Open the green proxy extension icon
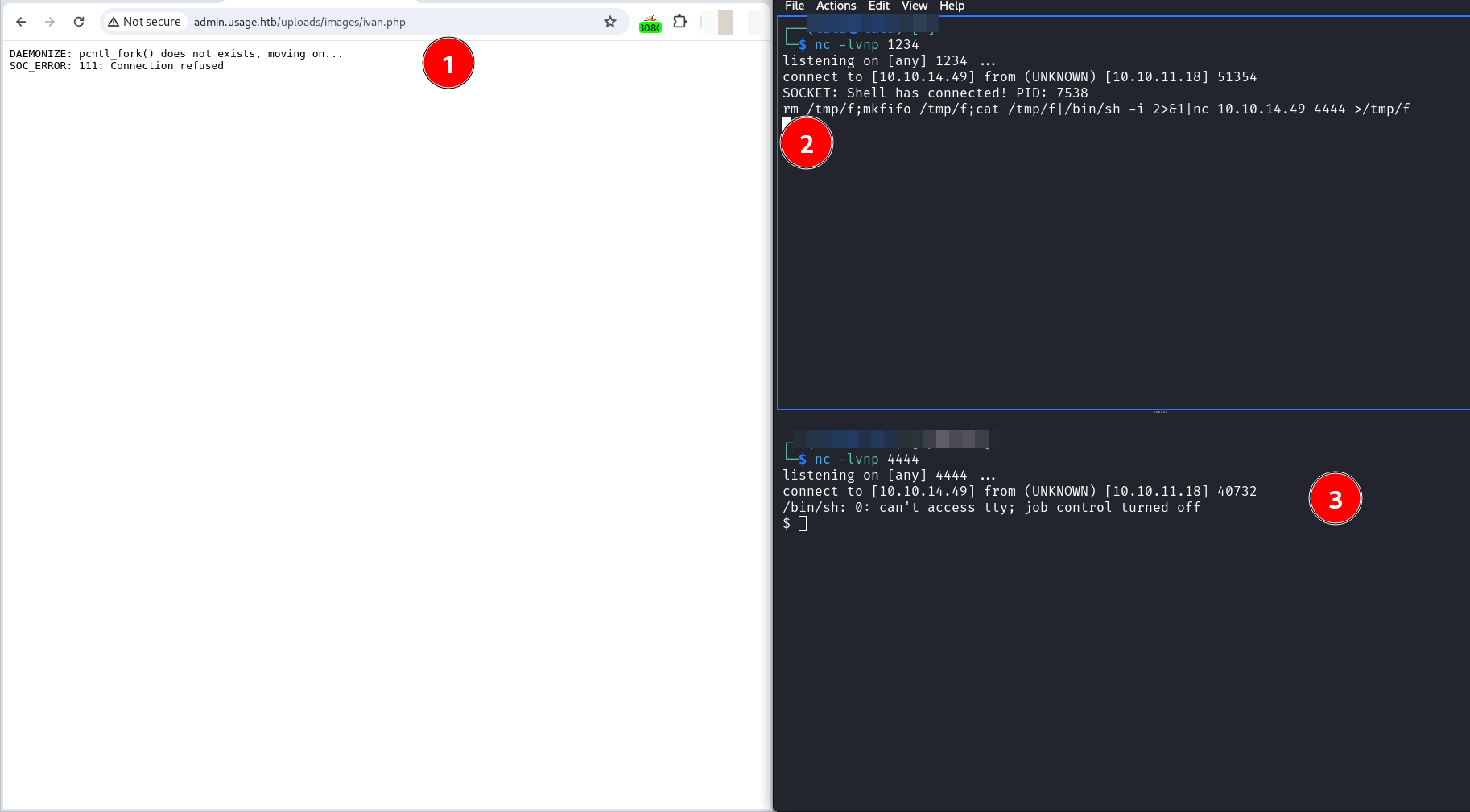 coord(650,24)
